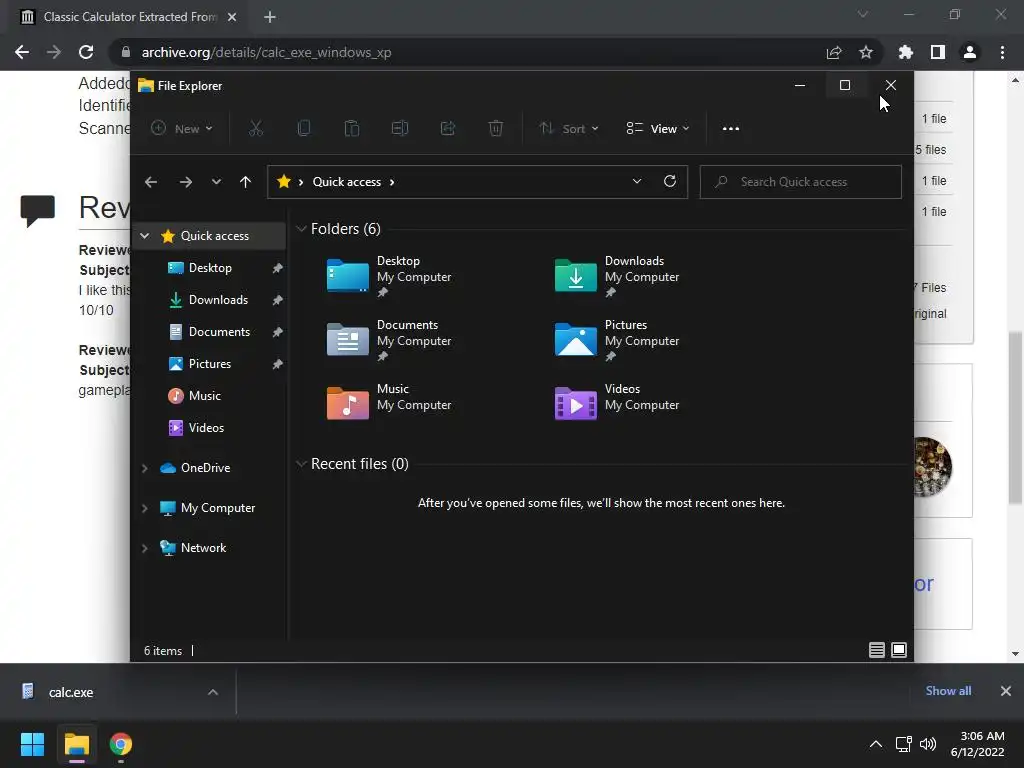Viewport: 1024px width, 768px height.
Task: Open the New dropdown menu
Action: 182,129
